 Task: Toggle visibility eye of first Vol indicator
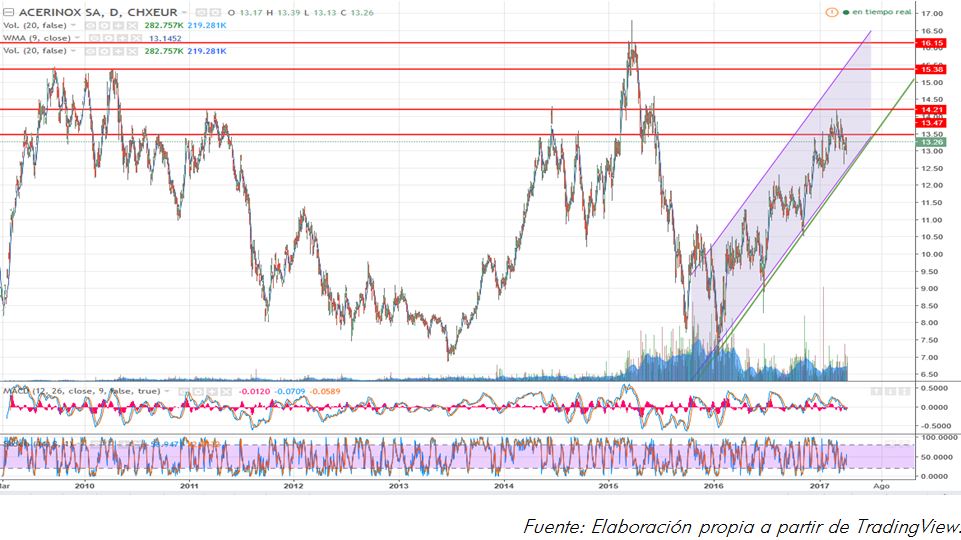click(x=91, y=25)
